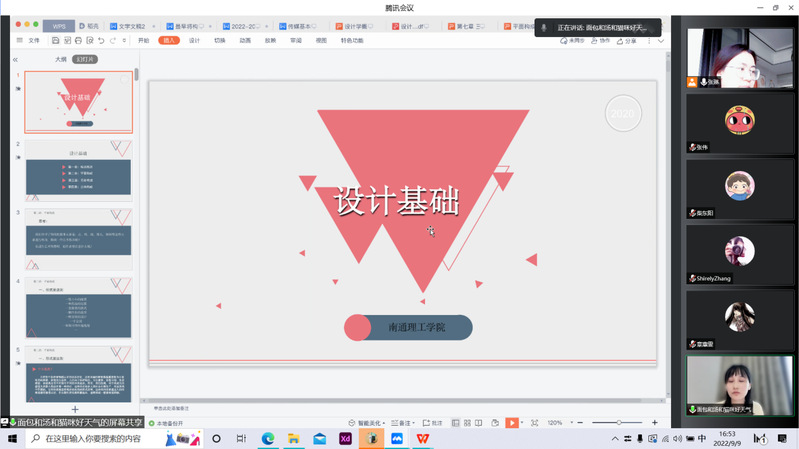Click the Print icon in WPS toolbar

[x=78, y=40]
